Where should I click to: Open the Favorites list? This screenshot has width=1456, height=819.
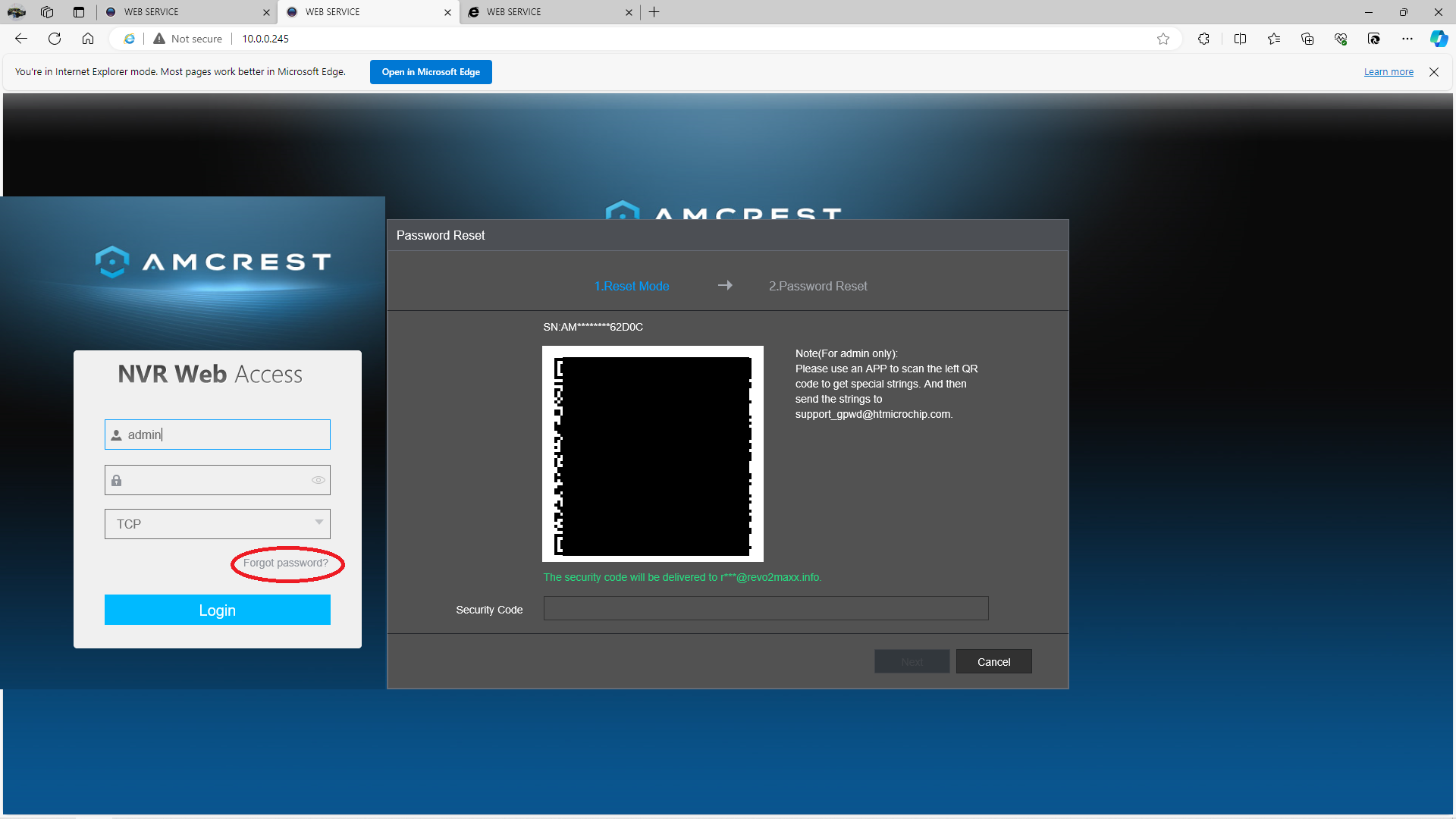click(x=1274, y=39)
